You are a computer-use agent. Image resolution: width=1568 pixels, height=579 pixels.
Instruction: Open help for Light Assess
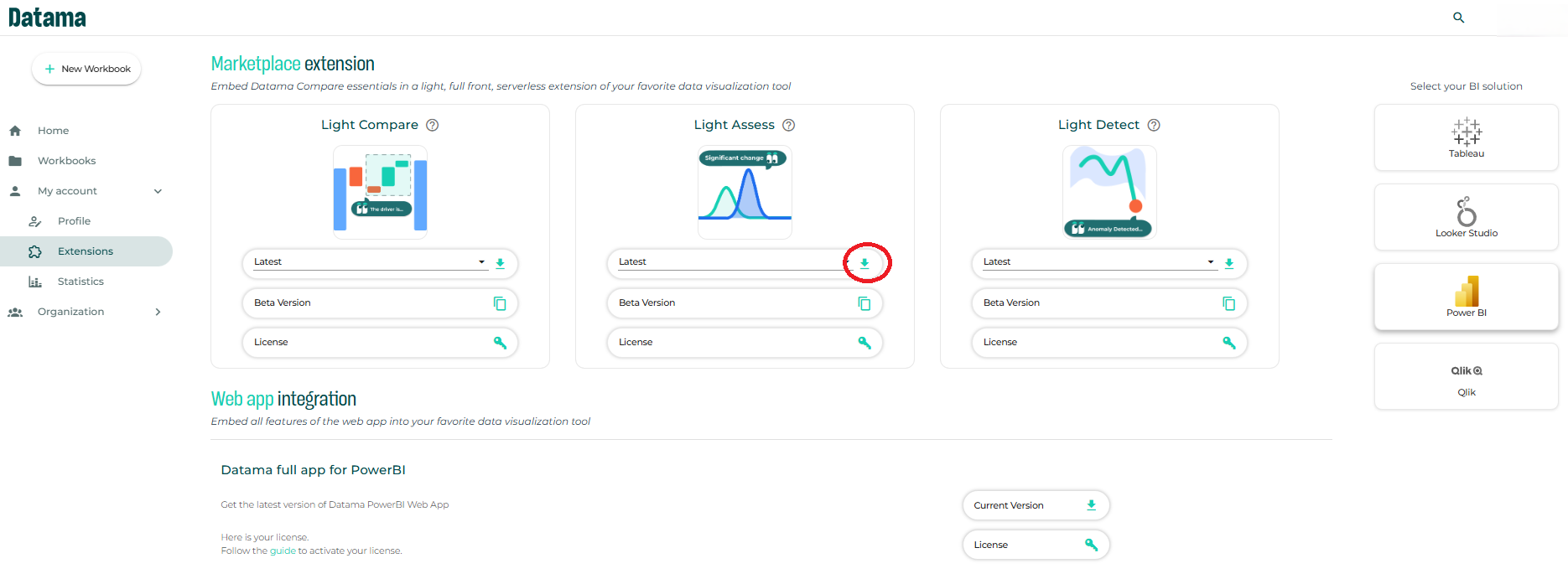[x=789, y=125]
